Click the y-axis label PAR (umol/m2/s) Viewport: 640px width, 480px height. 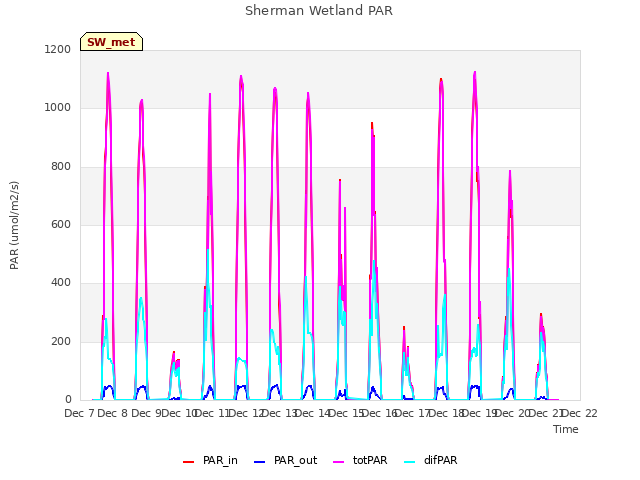click(x=14, y=225)
